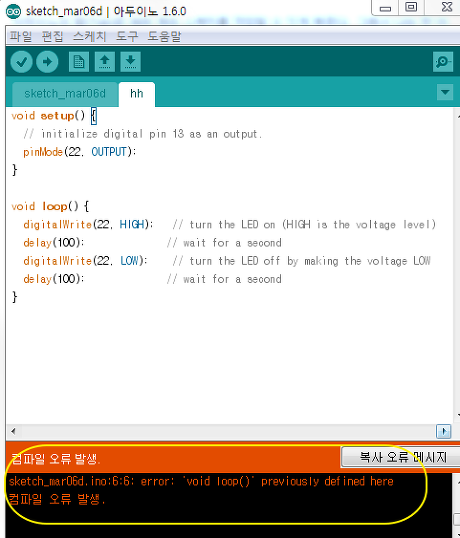Click the '컴파일 오류 발생.' orange status text

click(56, 458)
